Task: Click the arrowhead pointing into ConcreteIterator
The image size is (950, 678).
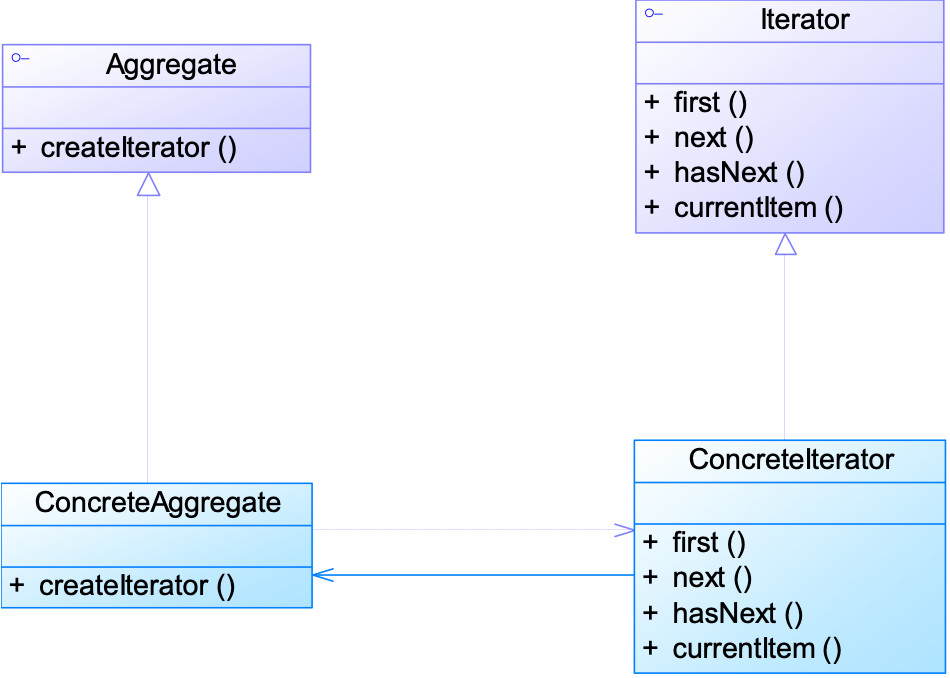Action: point(624,529)
